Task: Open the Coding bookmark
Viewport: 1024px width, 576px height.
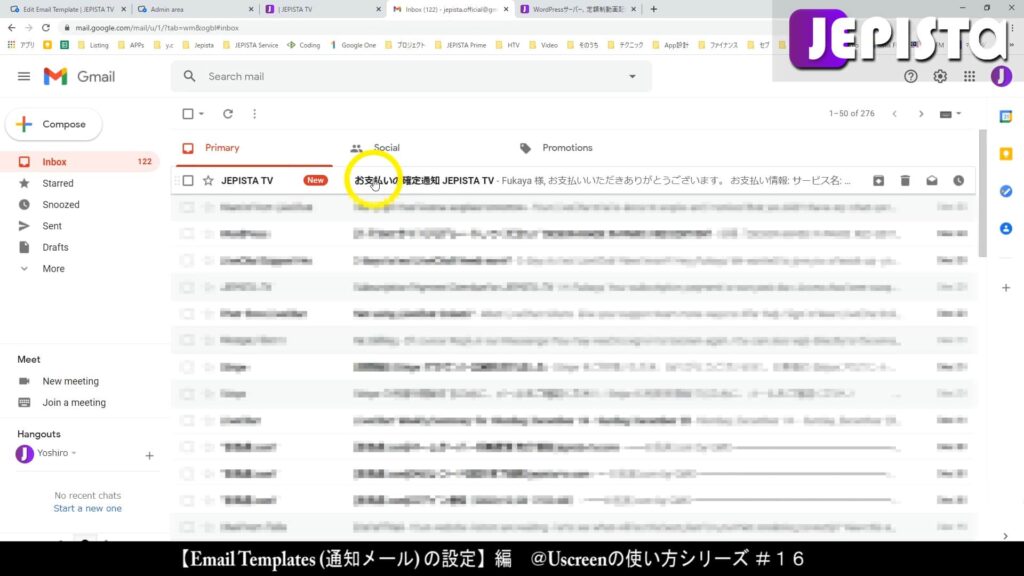Action: coord(304,45)
